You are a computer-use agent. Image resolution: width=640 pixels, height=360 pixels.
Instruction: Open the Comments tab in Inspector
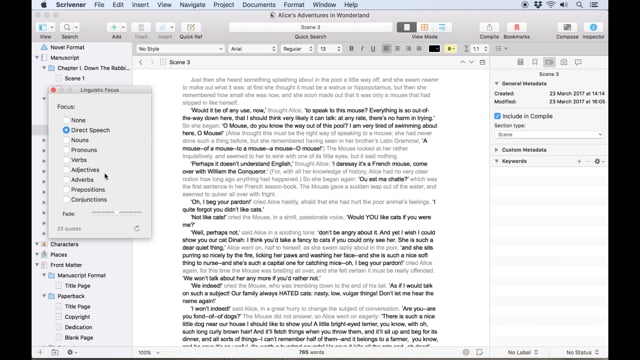[x=578, y=62]
